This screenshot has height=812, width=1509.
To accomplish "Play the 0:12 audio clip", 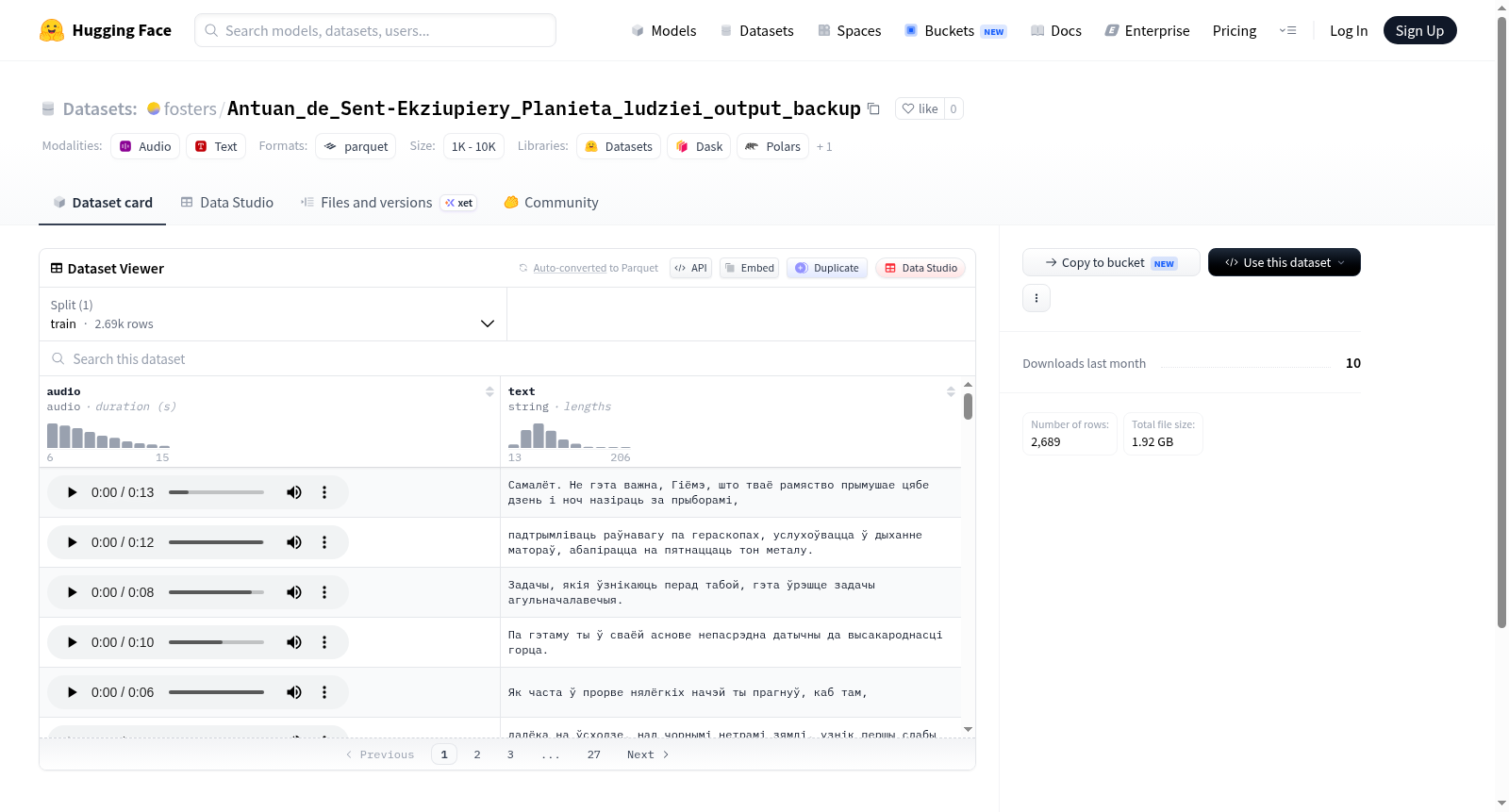I will click(x=72, y=542).
